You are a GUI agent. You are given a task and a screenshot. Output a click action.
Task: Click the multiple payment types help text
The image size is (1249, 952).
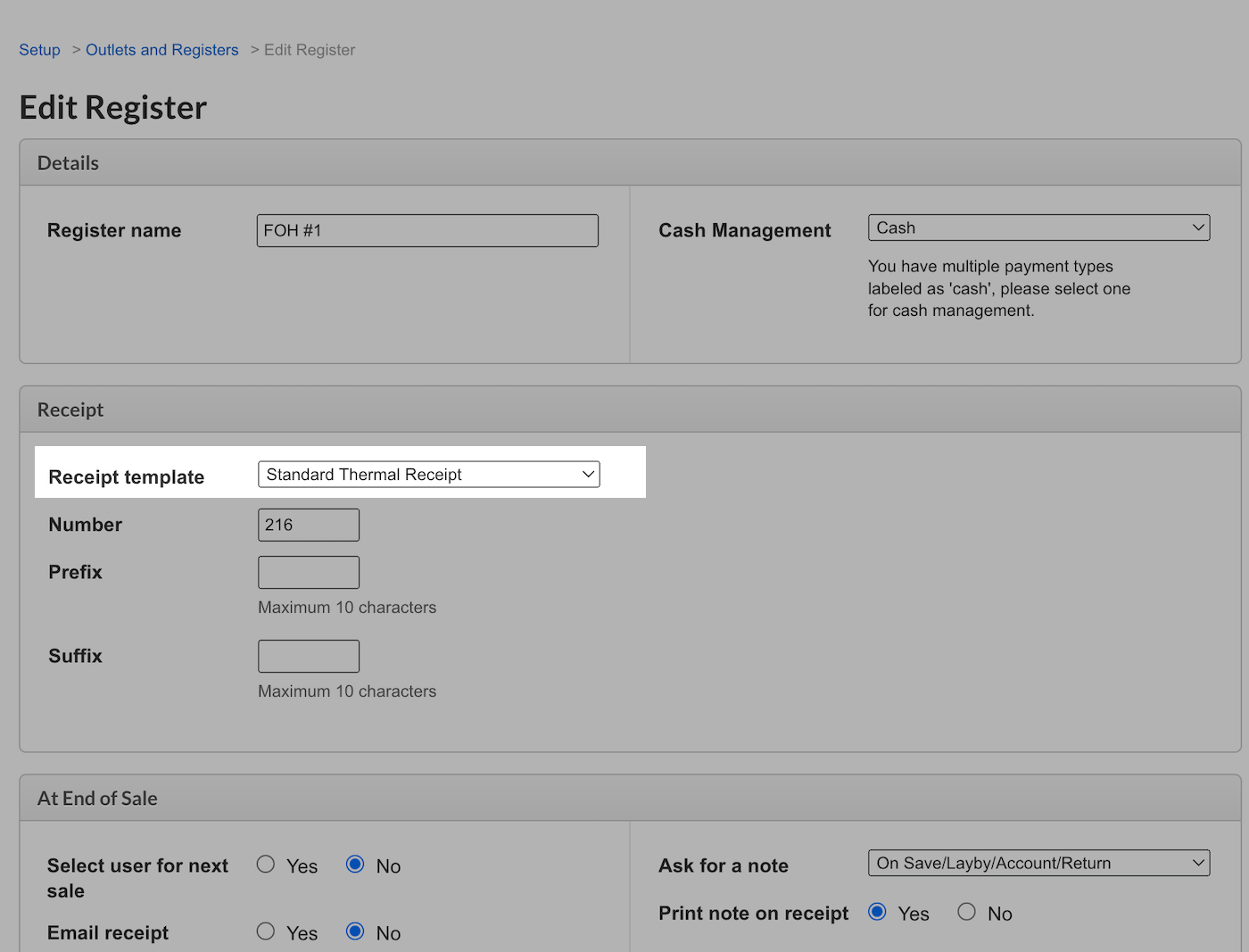(999, 288)
